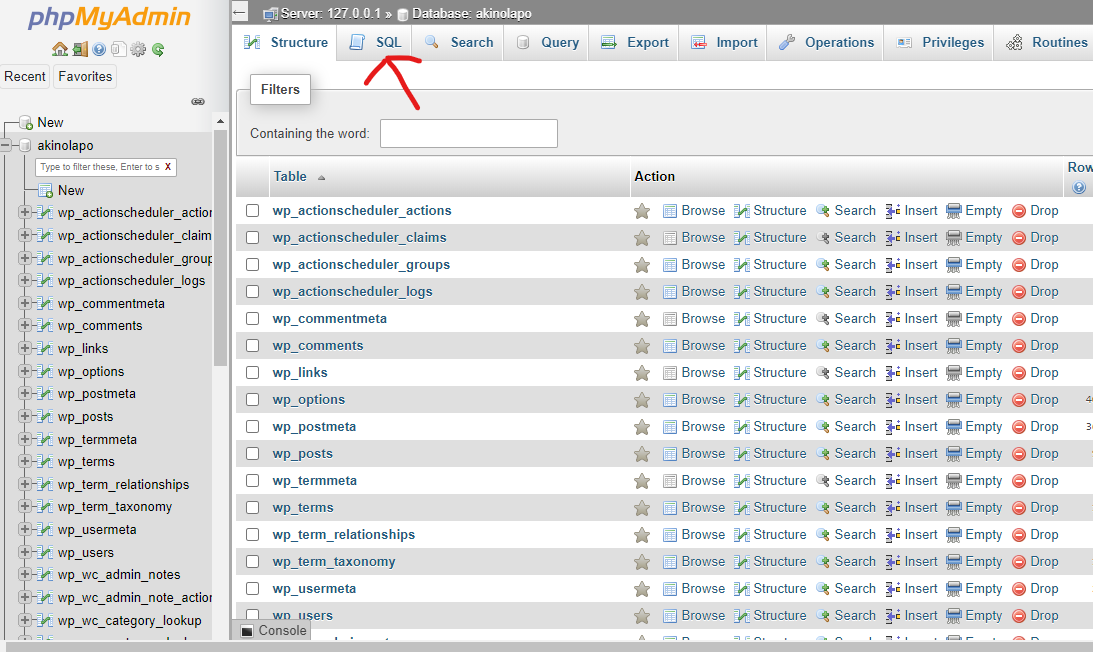Select the wp_usermeta row checkbox
Viewport: 1093px width, 652px height.
[x=252, y=589]
